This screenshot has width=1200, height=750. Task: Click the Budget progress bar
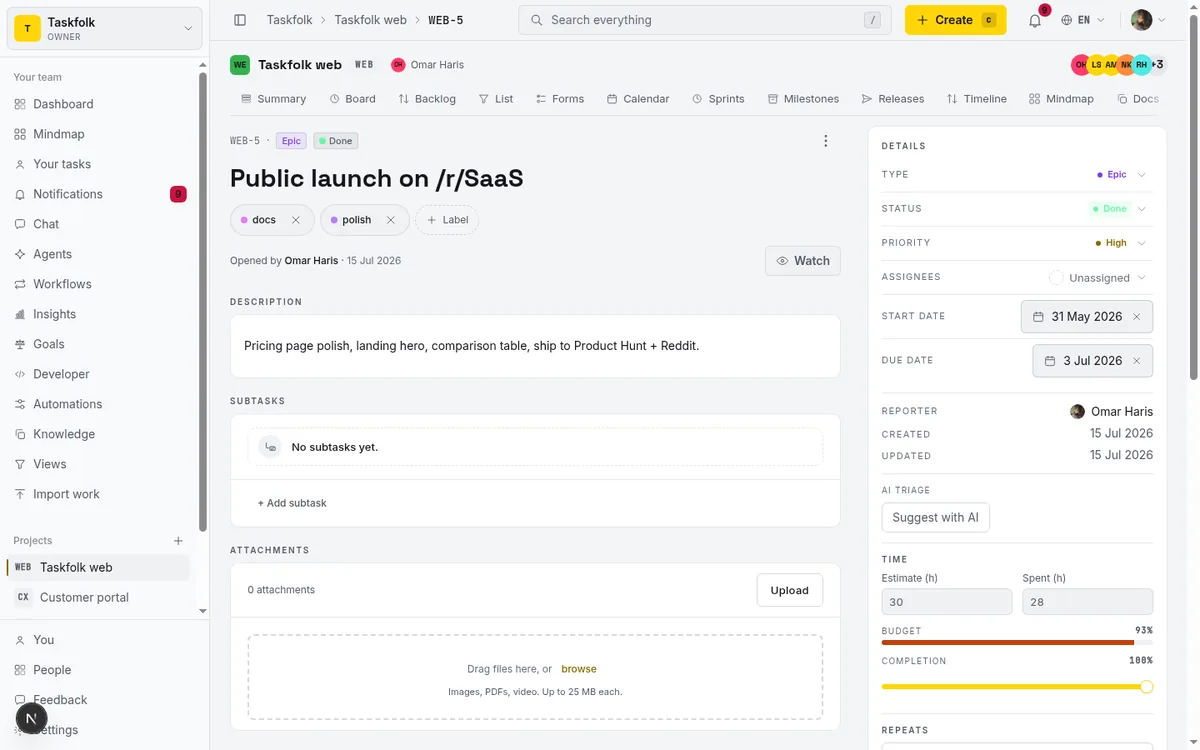point(1017,643)
